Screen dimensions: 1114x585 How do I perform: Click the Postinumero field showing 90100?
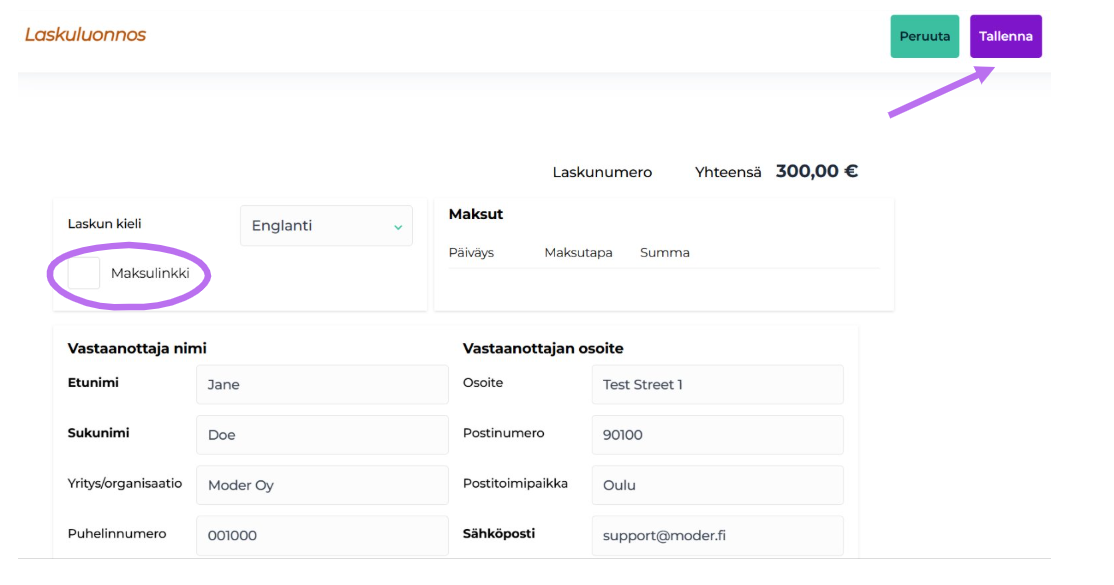(x=716, y=433)
